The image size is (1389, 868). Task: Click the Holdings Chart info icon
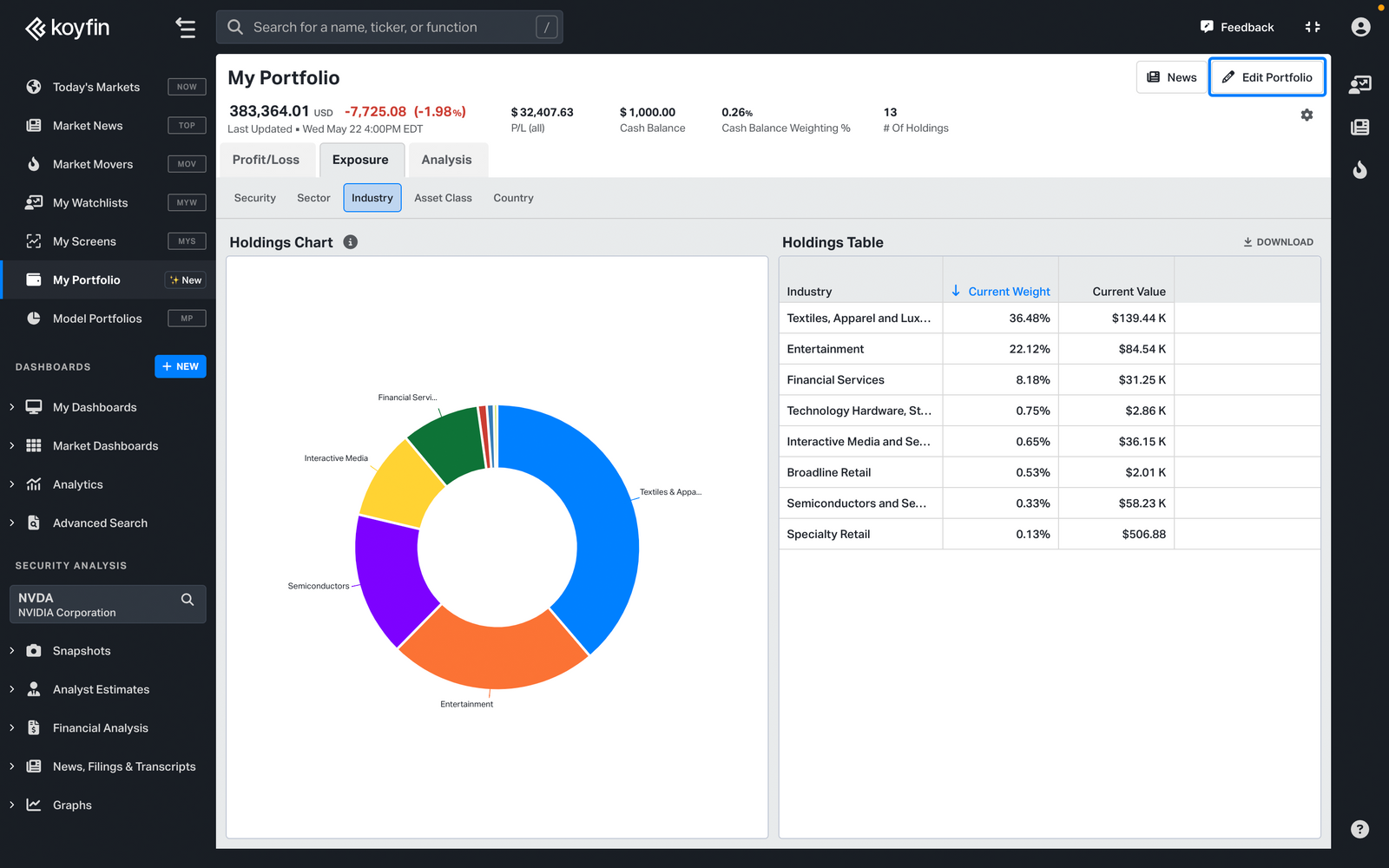(351, 242)
